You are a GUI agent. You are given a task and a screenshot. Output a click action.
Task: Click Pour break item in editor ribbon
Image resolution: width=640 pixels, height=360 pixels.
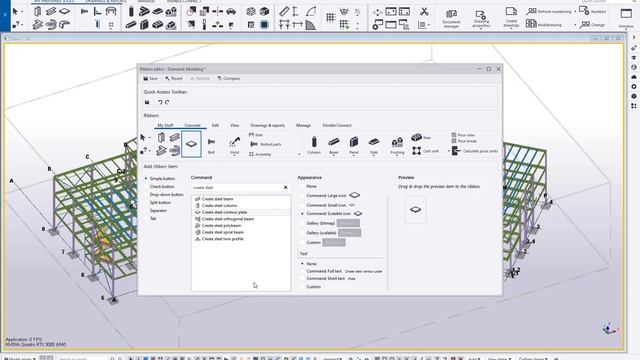coord(464,141)
